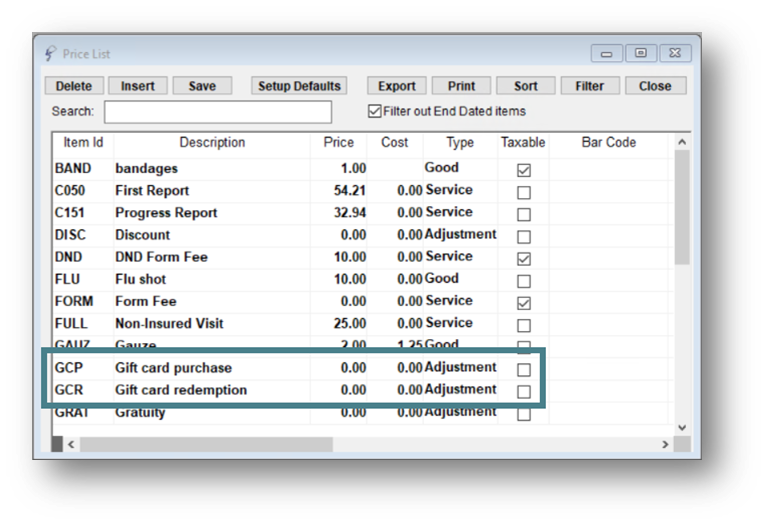Viewport: 767px width, 525px height.
Task: Check Taxable for C050 First Report
Action: tap(524, 192)
